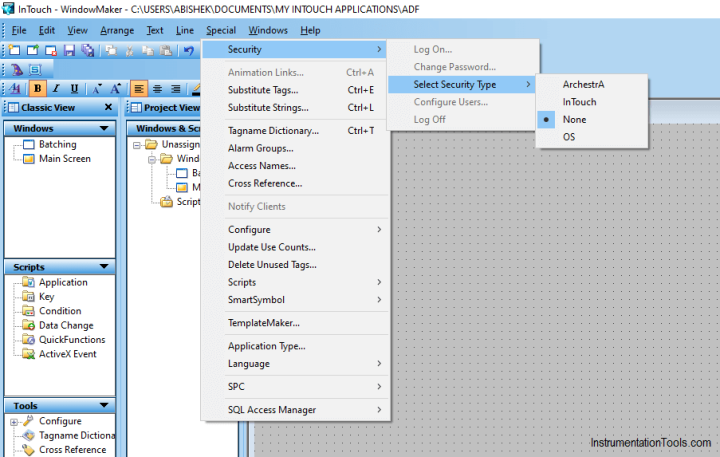This screenshot has width=720, height=457.
Task: Select the ActiveX Event script item
Action: pyautogui.click(x=68, y=354)
